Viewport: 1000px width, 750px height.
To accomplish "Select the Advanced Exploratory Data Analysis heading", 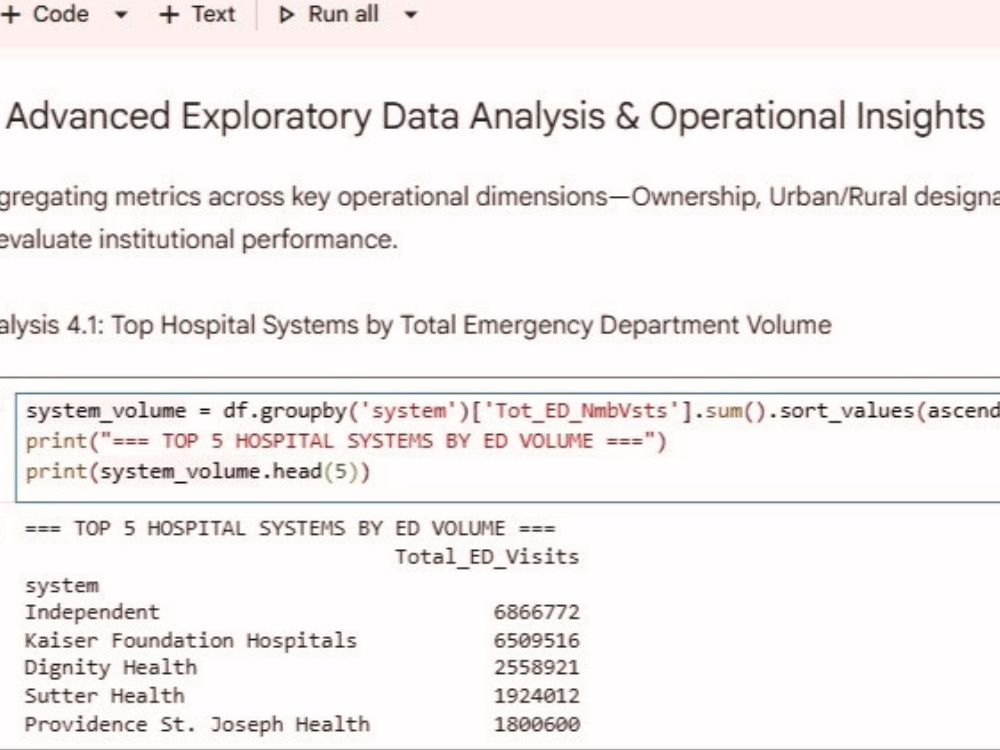I will tap(495, 117).
